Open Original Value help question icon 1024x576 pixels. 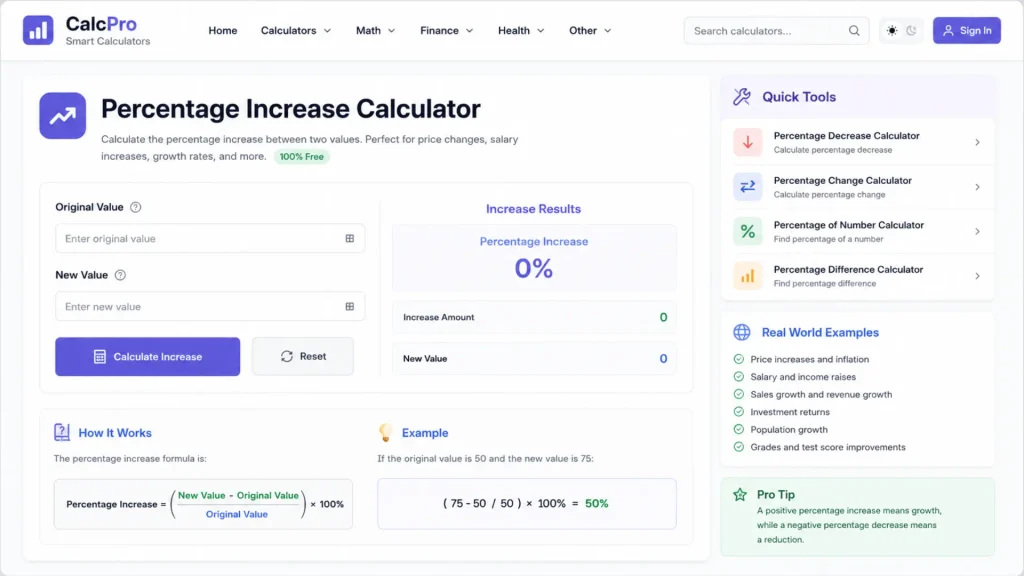(135, 207)
